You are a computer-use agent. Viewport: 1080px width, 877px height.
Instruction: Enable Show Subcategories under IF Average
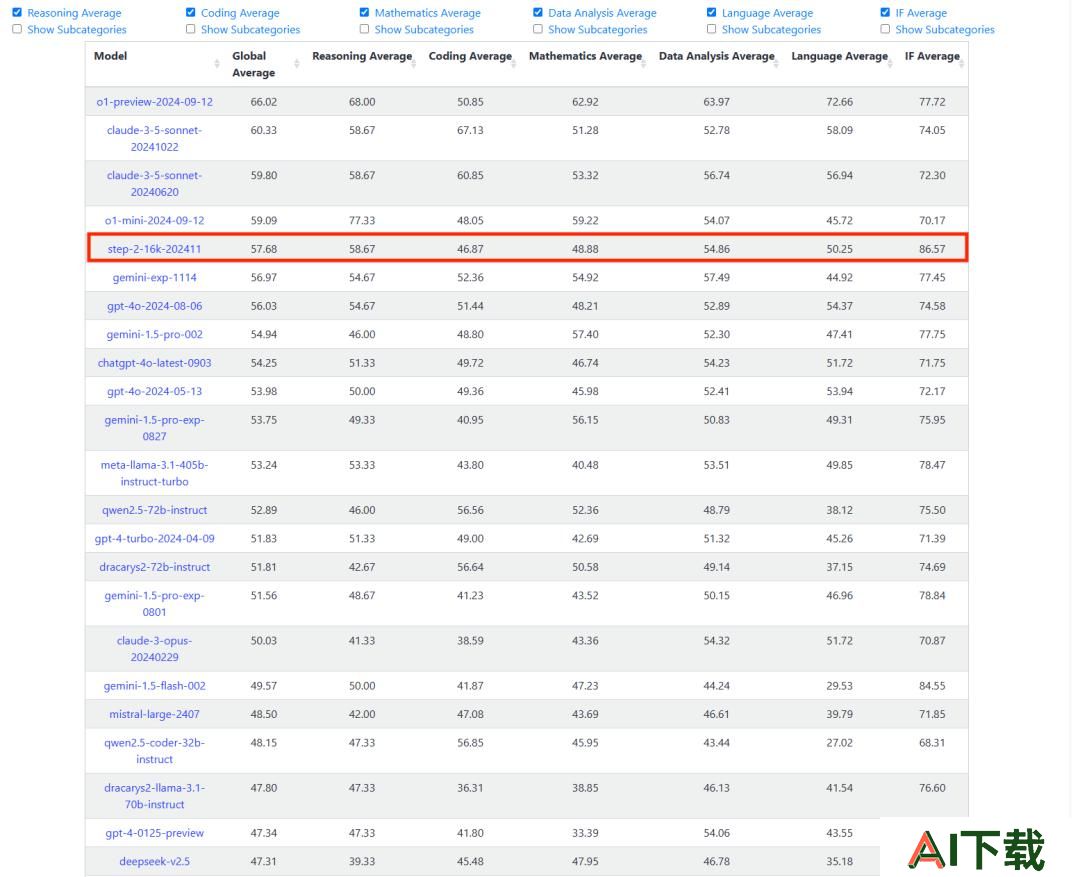(885, 29)
